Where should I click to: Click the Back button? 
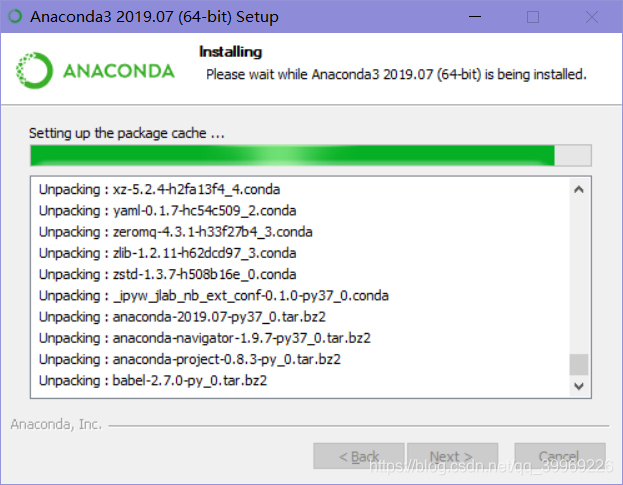pos(359,456)
